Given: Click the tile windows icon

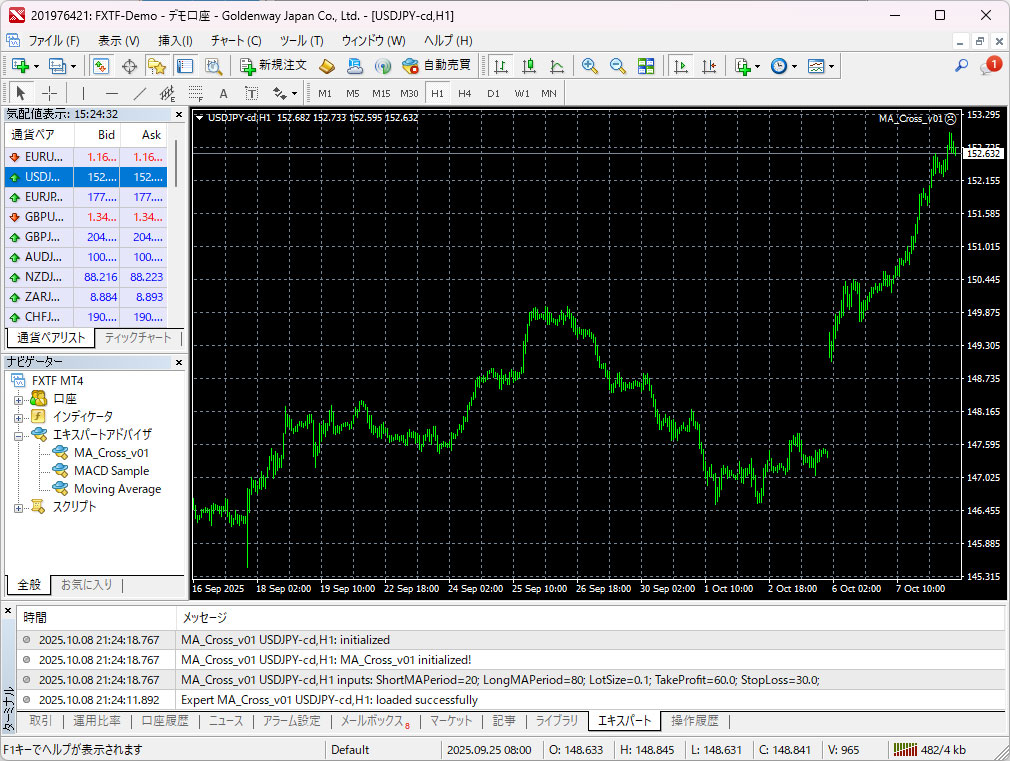Looking at the screenshot, I should tap(646, 66).
